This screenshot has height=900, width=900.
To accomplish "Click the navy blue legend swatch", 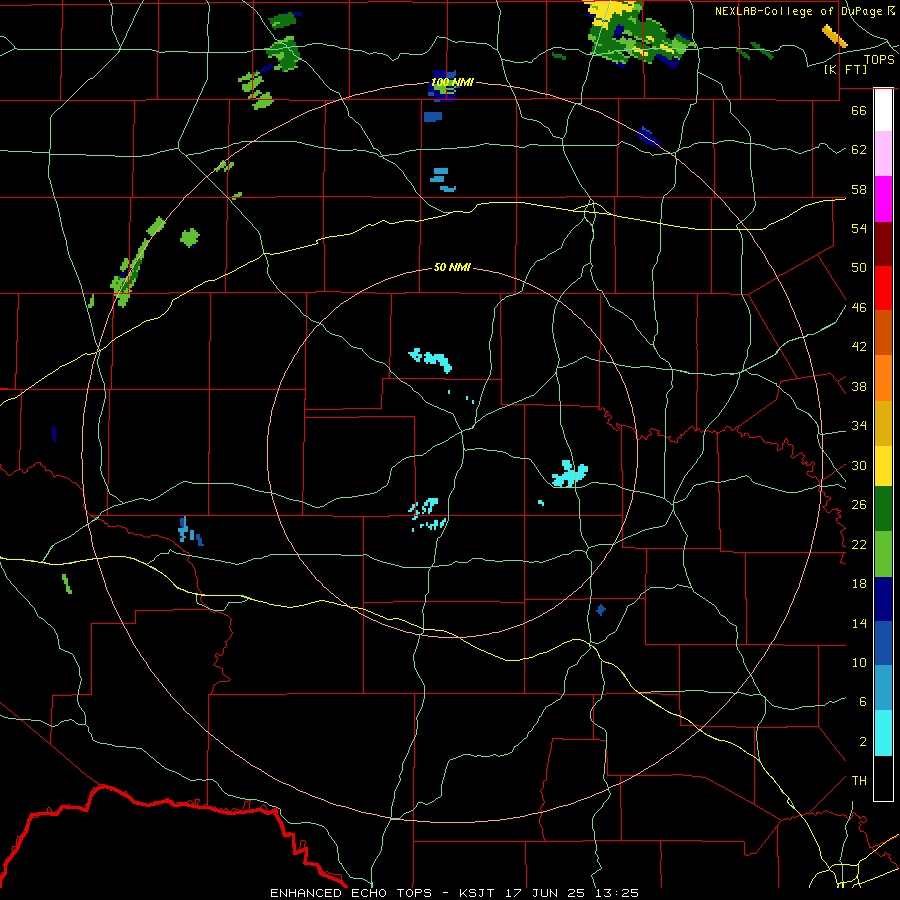I will tap(883, 599).
